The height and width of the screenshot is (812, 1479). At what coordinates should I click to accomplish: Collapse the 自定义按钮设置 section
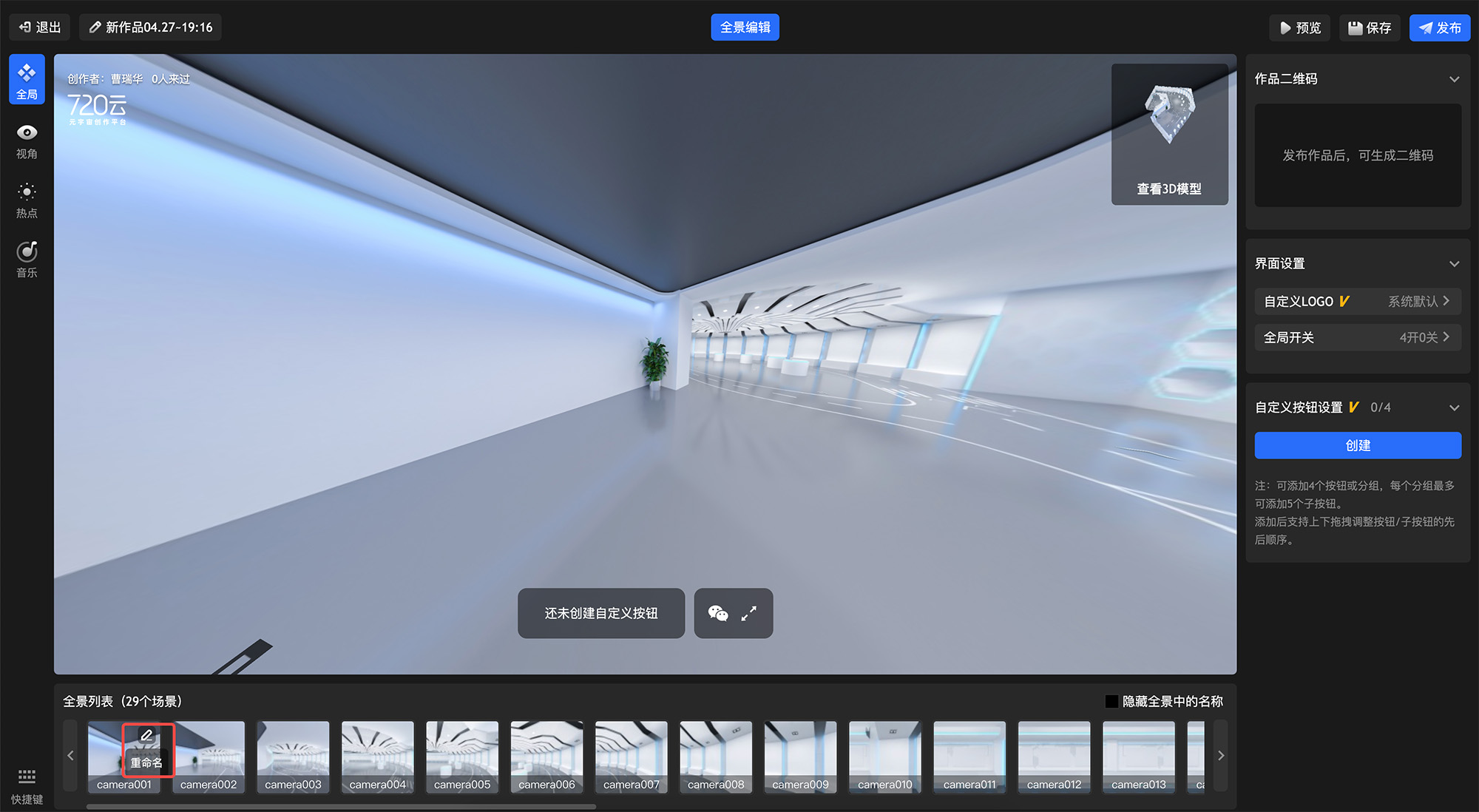1454,407
